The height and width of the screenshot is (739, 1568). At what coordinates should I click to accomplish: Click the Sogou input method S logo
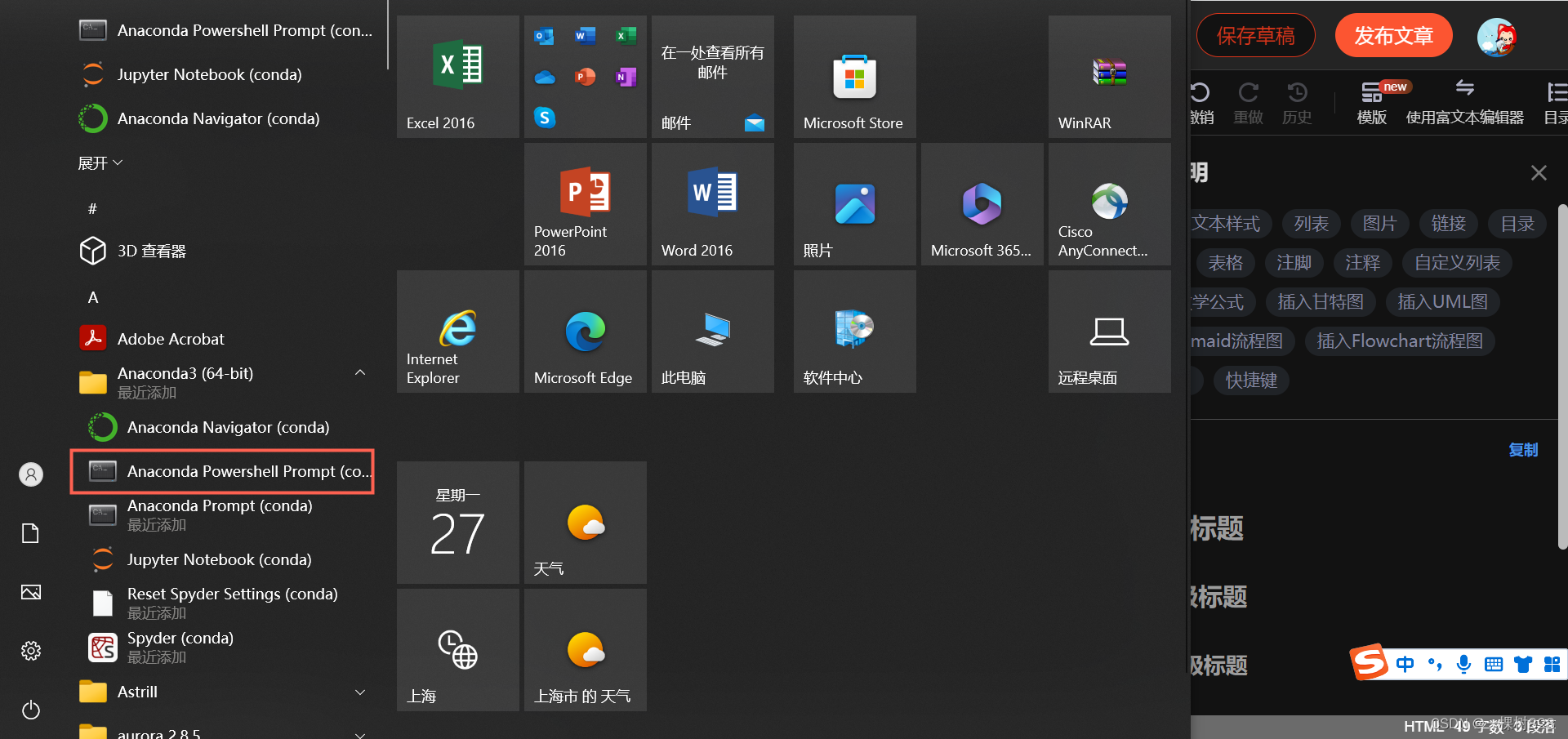coord(1370,661)
